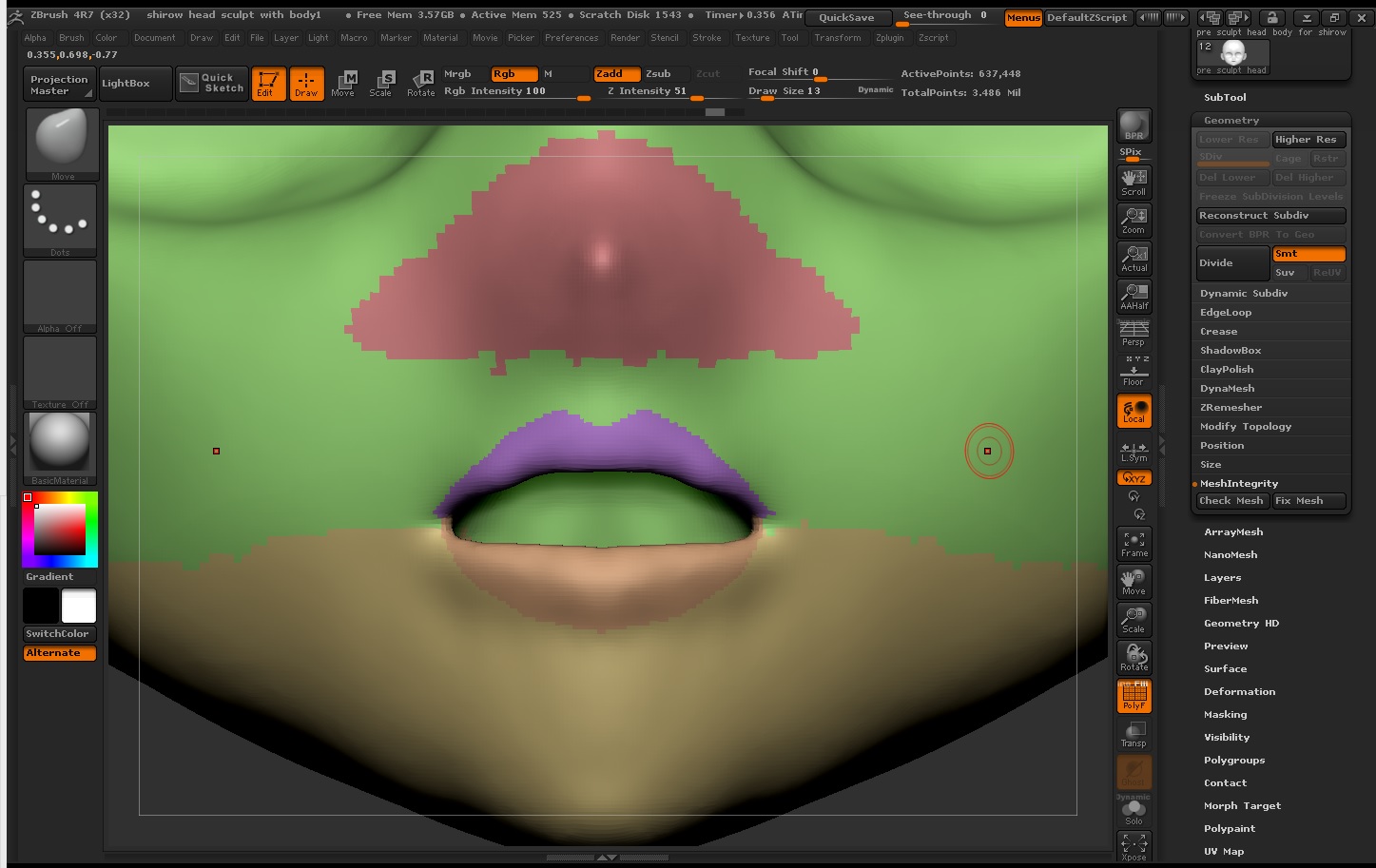Viewport: 1376px width, 868px height.
Task: Toggle Xyz rotation mode
Action: 1134,478
